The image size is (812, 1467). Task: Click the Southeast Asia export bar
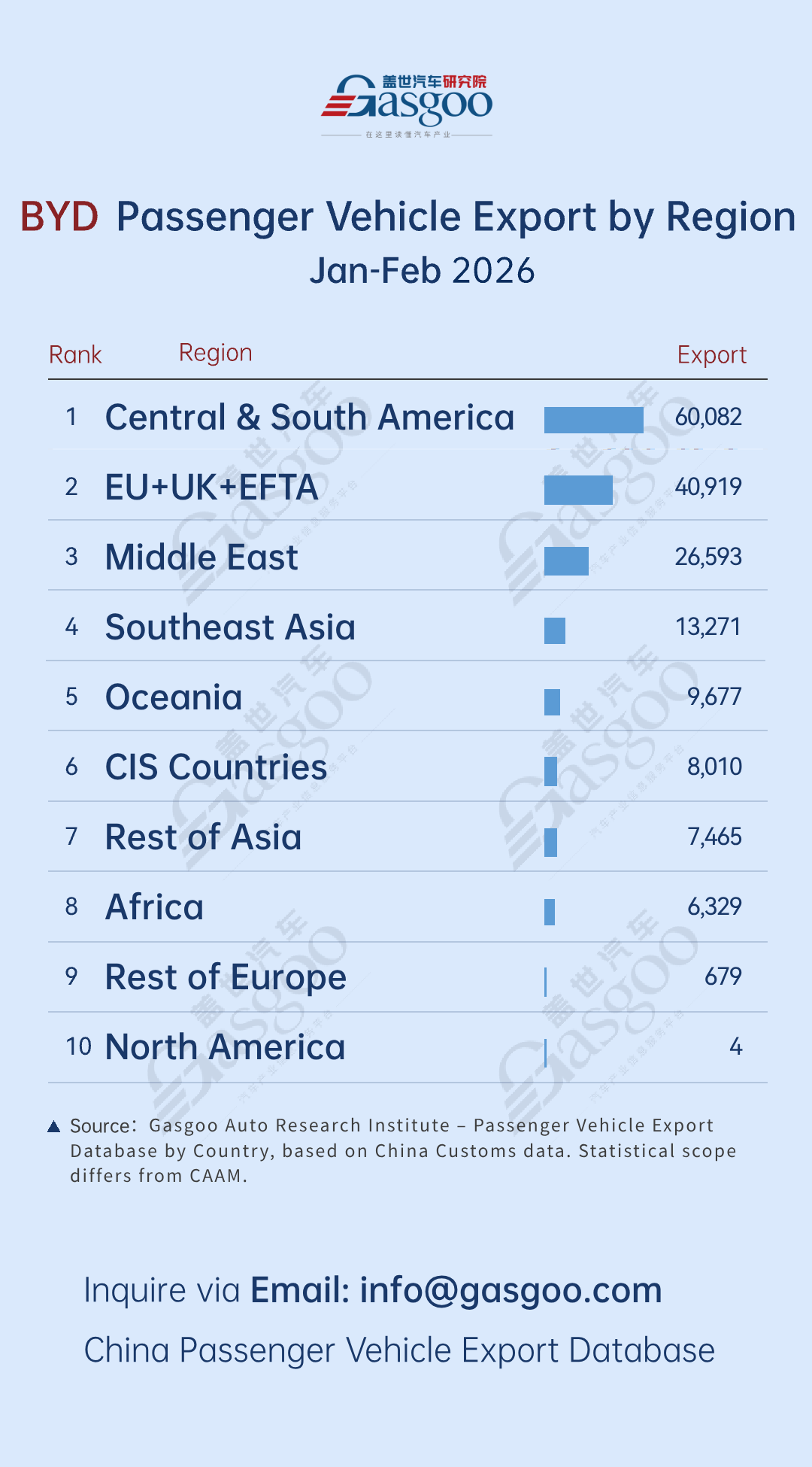[555, 630]
